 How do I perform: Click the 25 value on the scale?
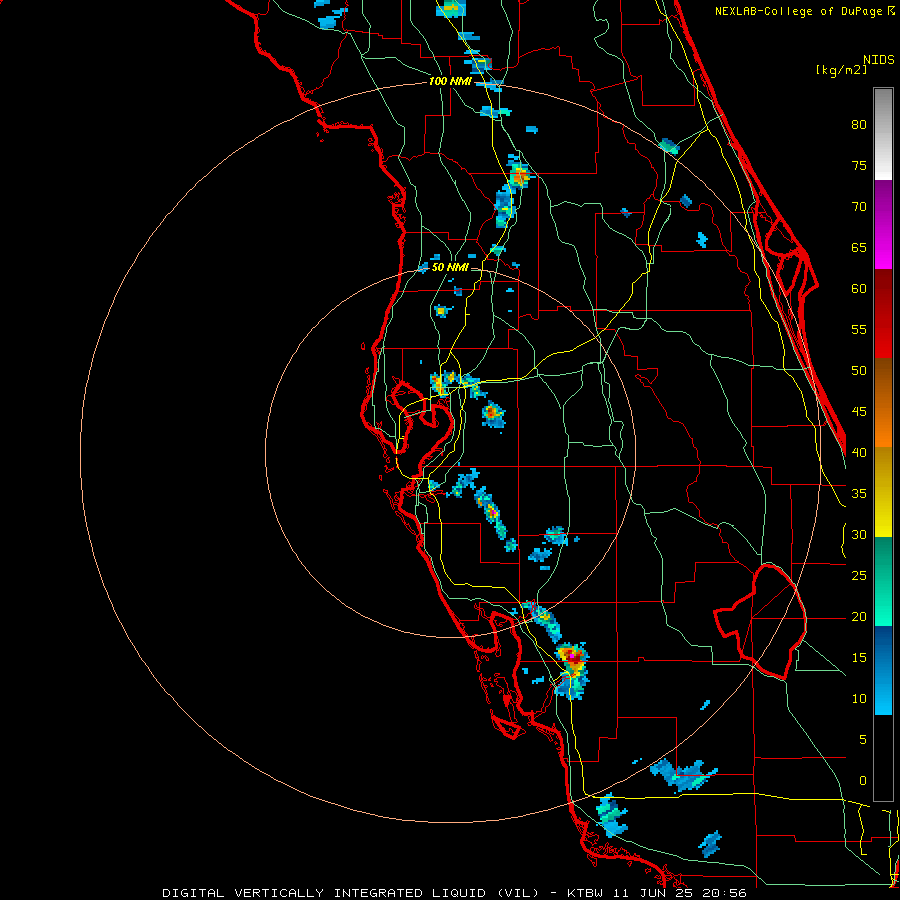pyautogui.click(x=859, y=575)
